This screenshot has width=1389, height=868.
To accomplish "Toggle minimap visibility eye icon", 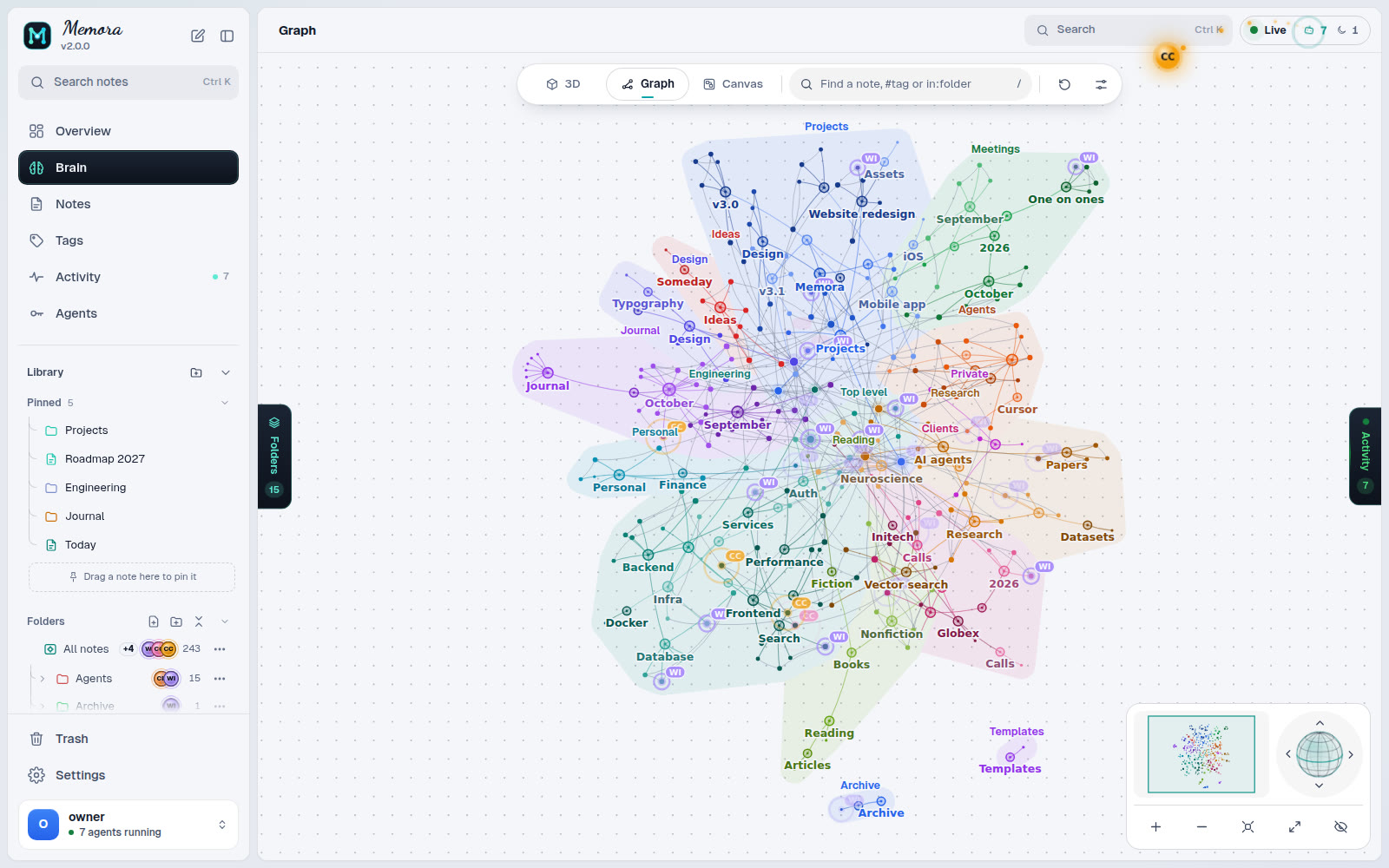I will pos(1340,827).
